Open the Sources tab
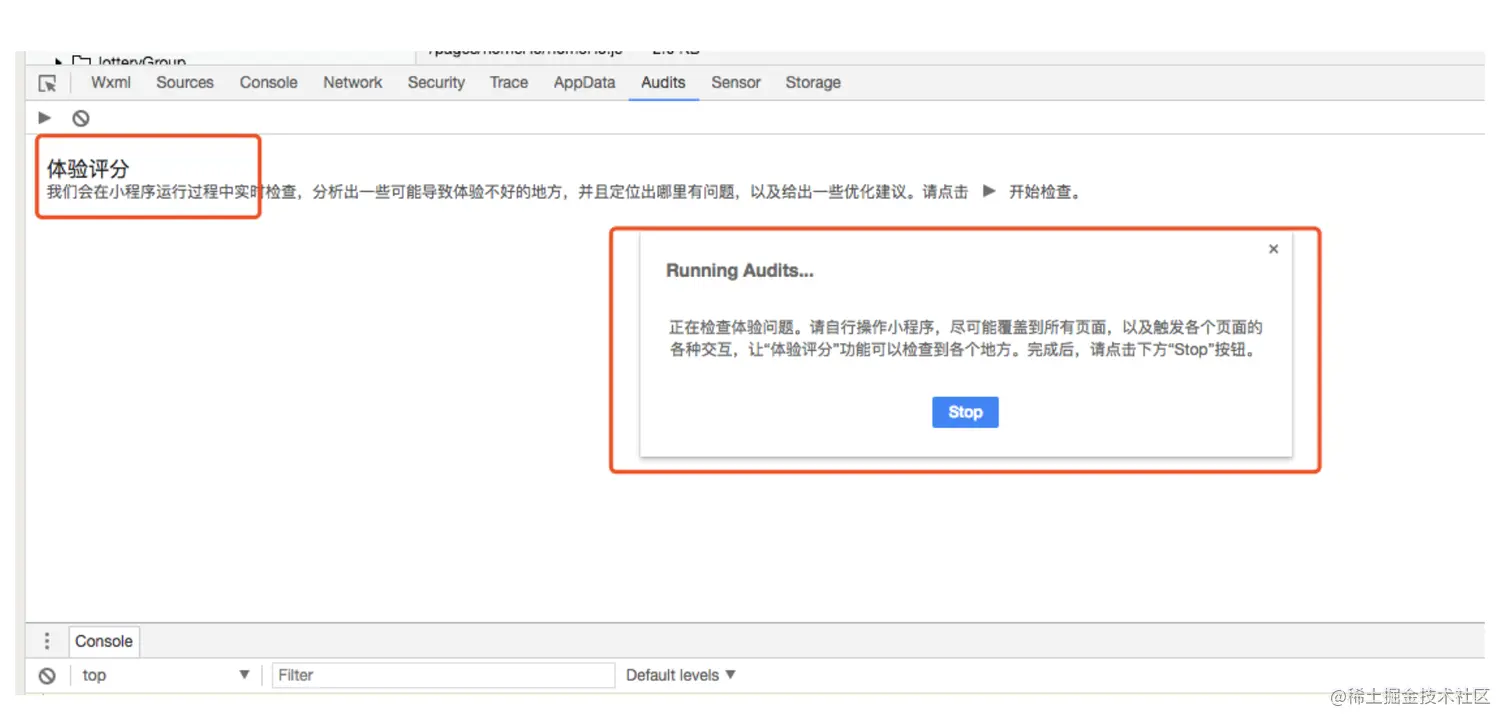 point(185,83)
